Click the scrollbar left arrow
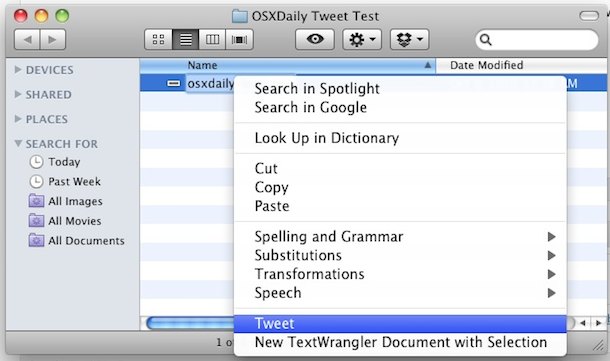610x361 pixels. tap(583, 323)
